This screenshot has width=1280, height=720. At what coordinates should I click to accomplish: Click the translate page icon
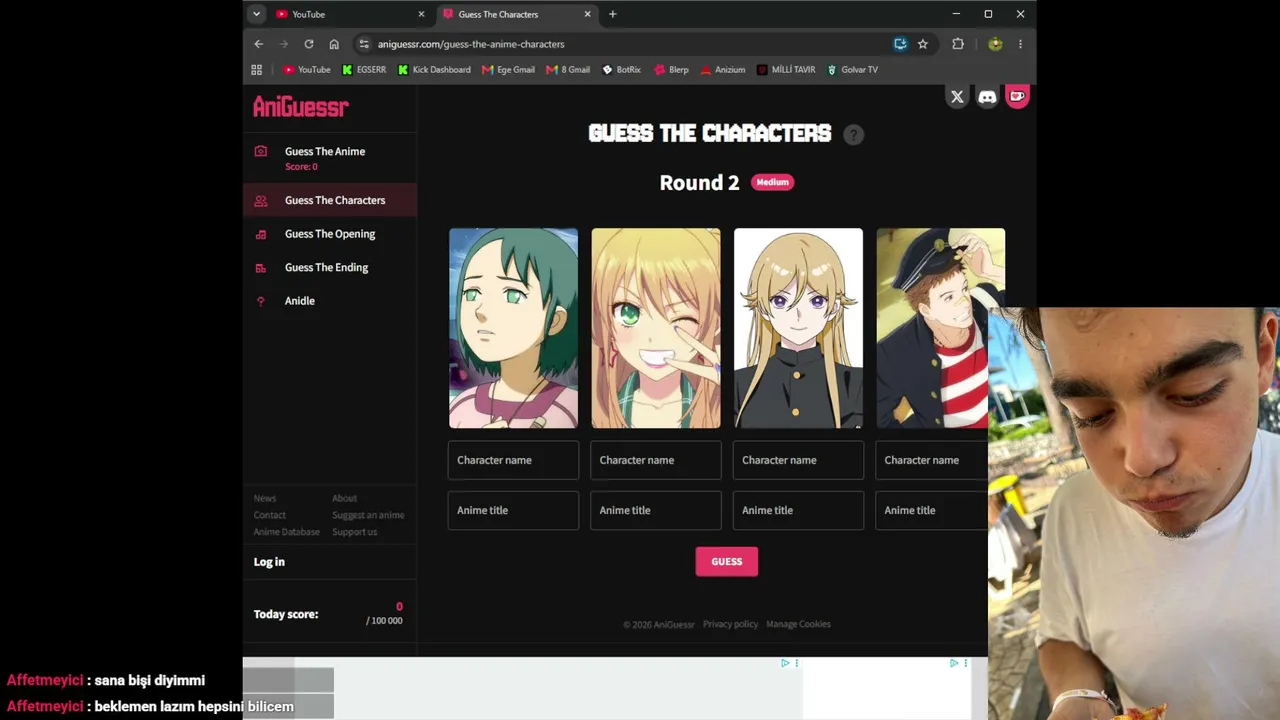pyautogui.click(x=900, y=44)
